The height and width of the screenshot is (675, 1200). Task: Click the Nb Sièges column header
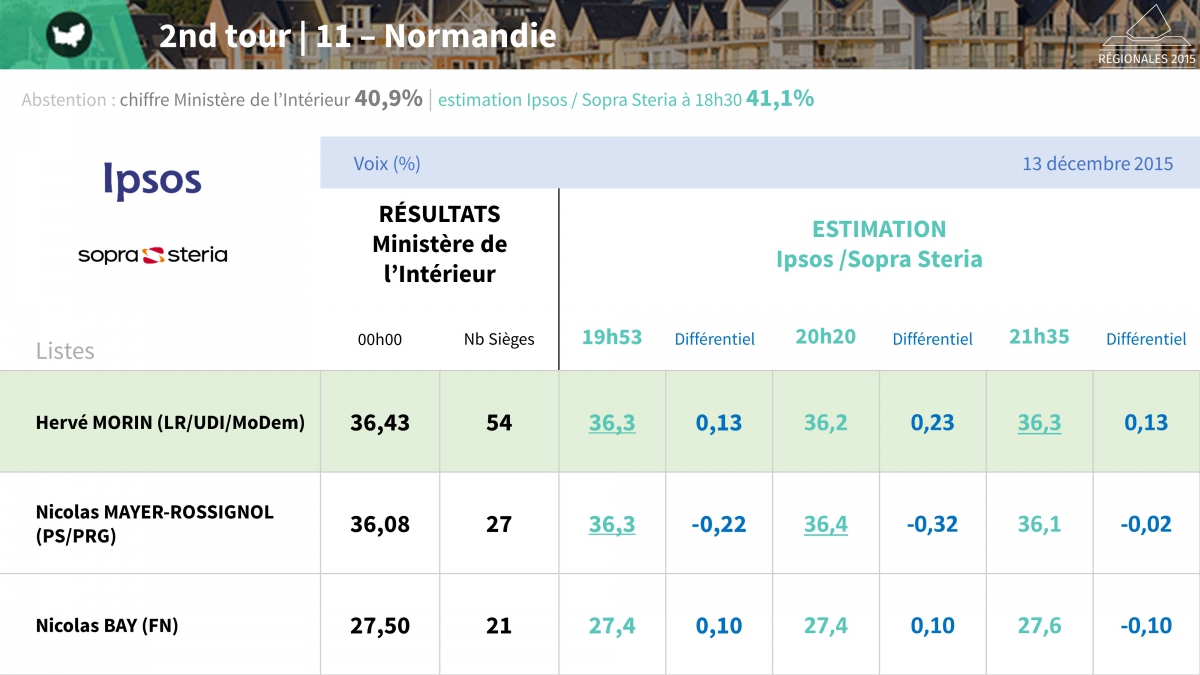point(499,339)
